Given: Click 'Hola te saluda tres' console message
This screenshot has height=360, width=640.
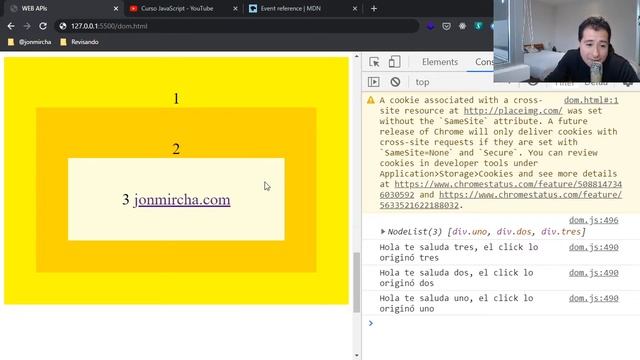Looking at the screenshot, I should [459, 252].
